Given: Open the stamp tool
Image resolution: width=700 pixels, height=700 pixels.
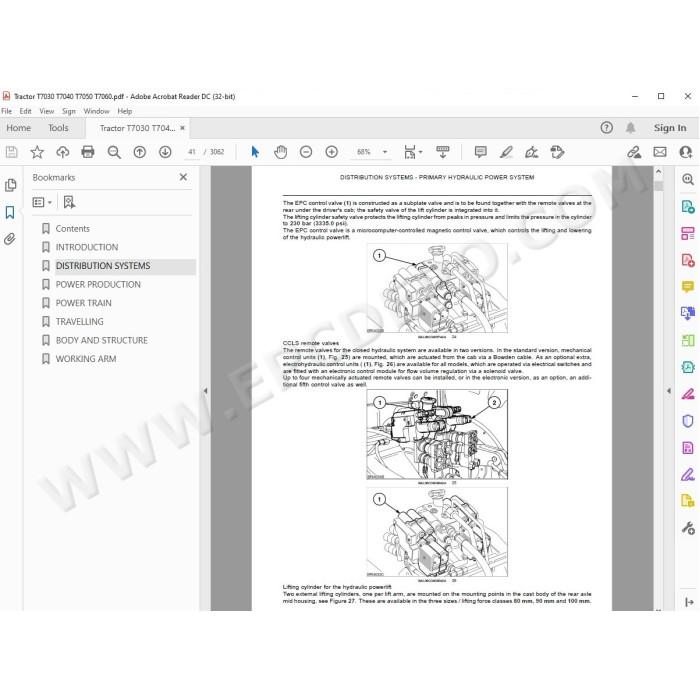Looking at the screenshot, I should click(x=557, y=152).
